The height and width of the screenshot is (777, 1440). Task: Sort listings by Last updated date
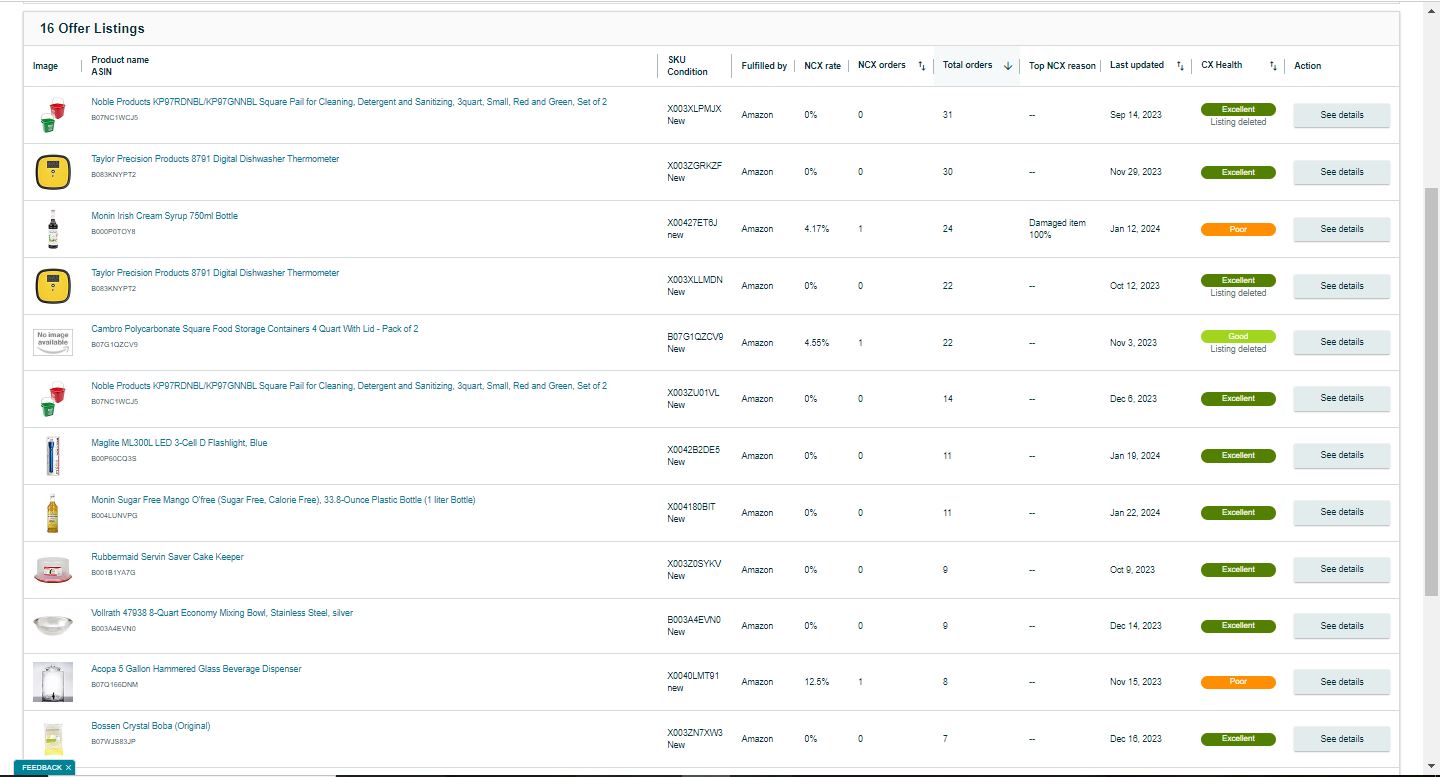click(x=1180, y=66)
